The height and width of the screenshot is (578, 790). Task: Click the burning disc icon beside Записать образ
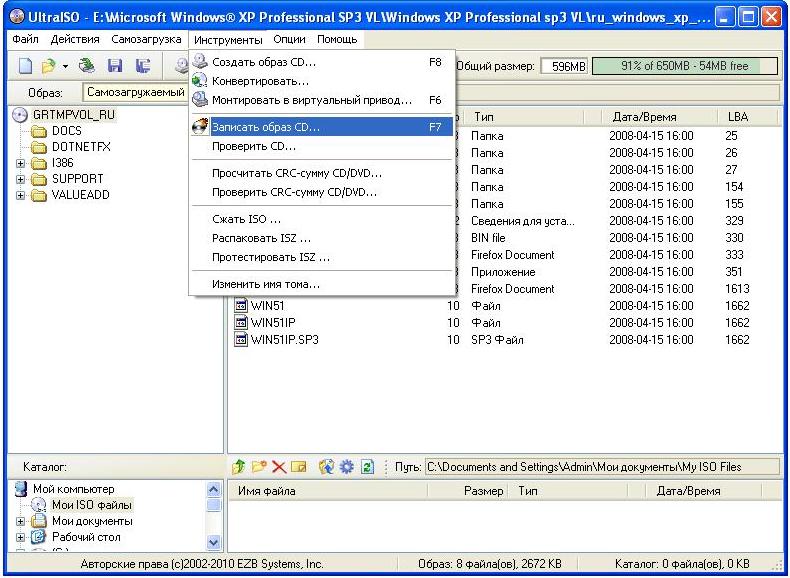click(200, 126)
